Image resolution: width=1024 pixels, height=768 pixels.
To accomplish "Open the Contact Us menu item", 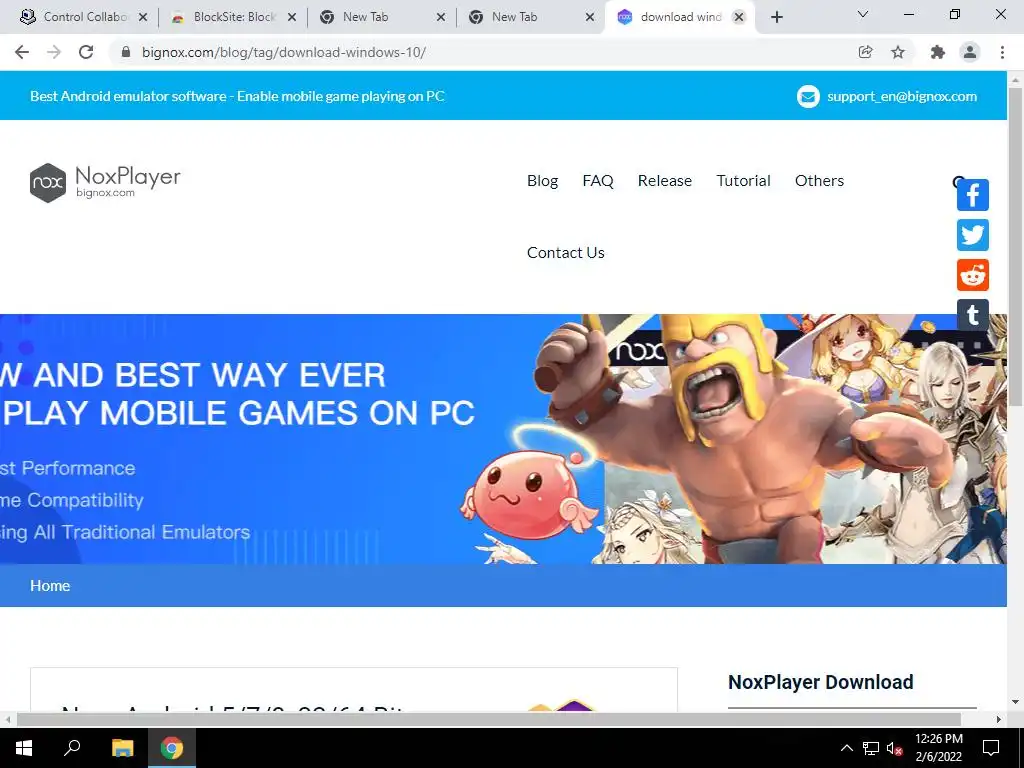I will 566,253.
